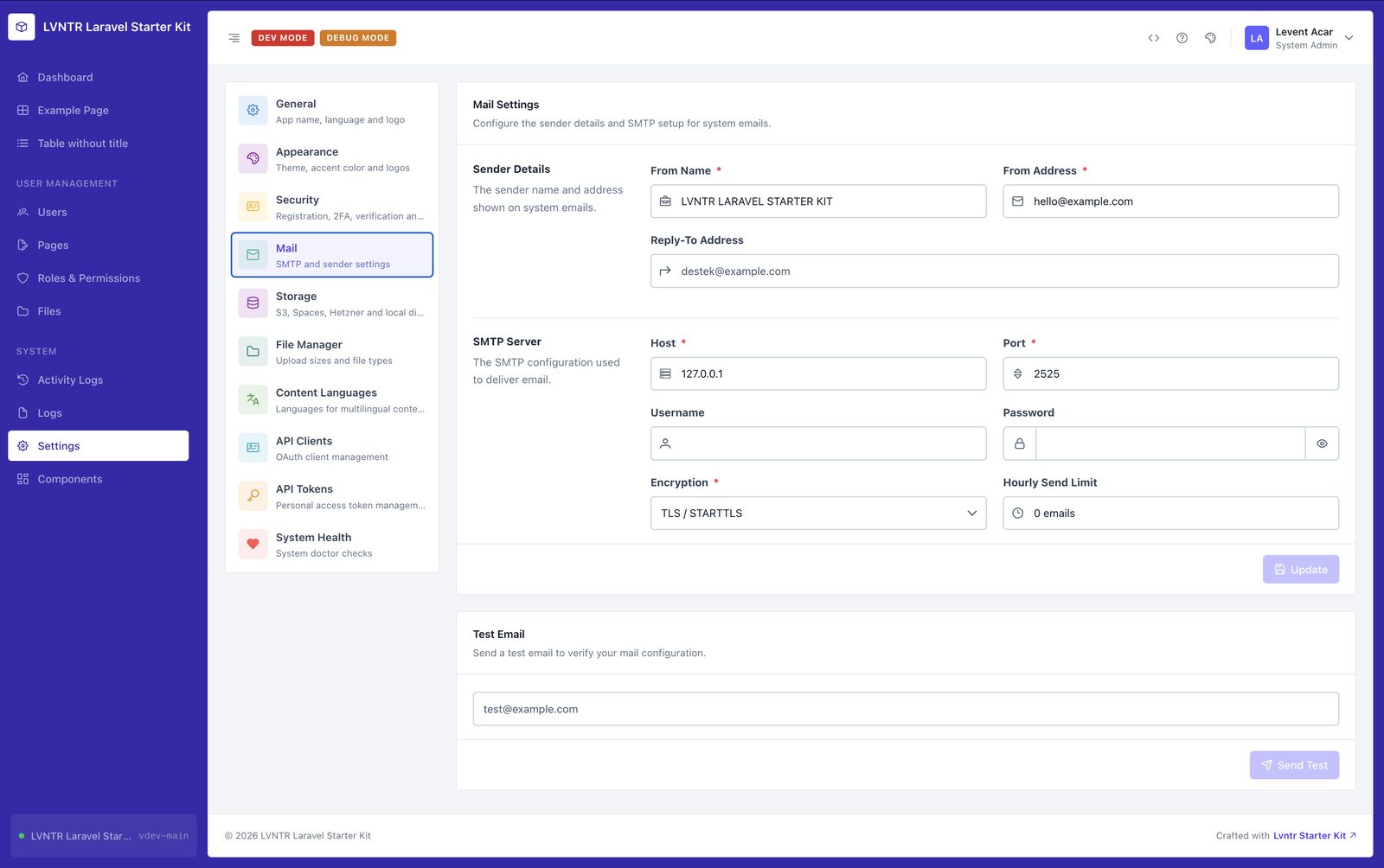Open Roles & Permissions in sidebar
Image resolution: width=1384 pixels, height=868 pixels.
[99, 278]
